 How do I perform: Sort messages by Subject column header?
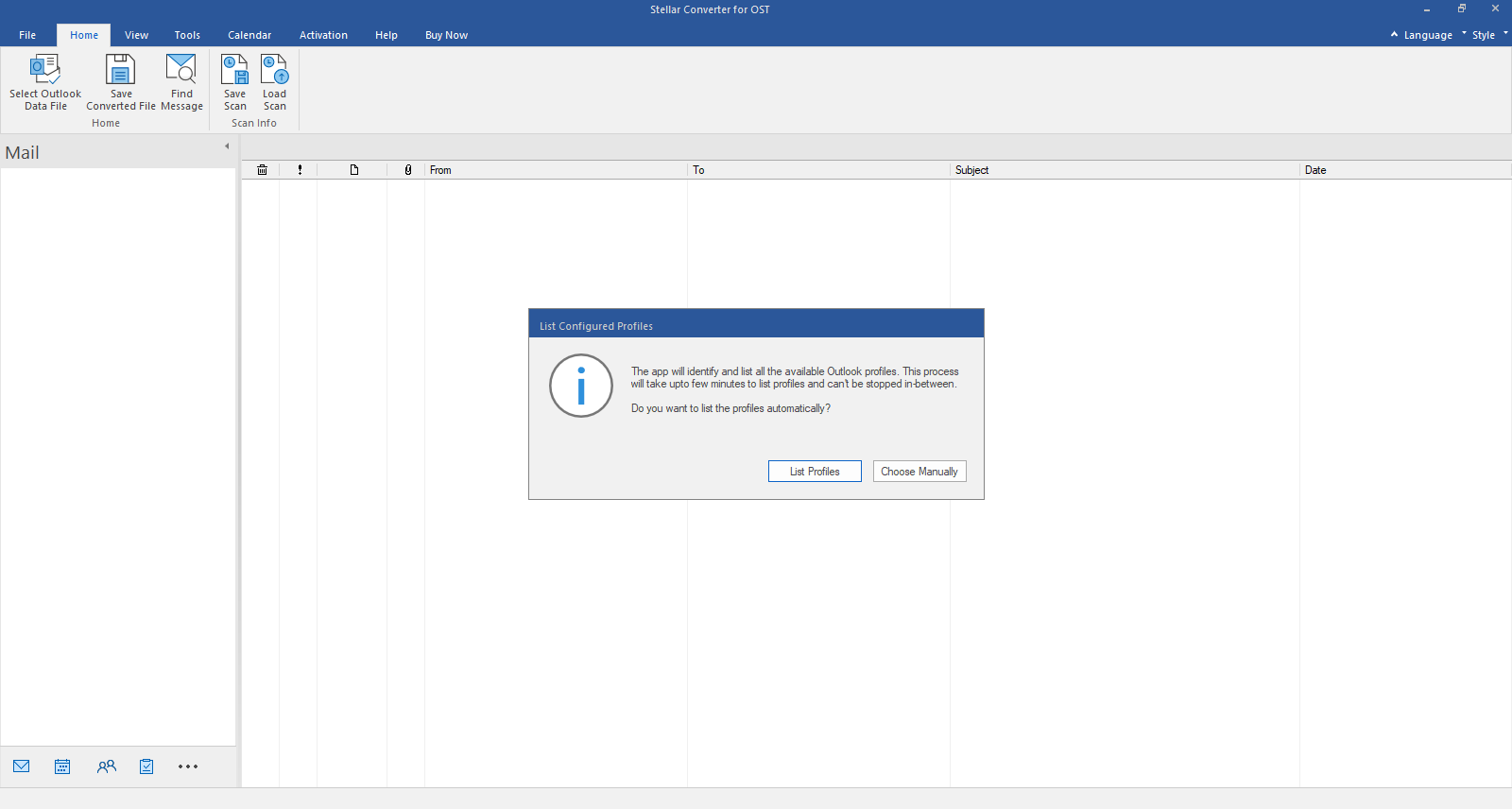point(971,170)
